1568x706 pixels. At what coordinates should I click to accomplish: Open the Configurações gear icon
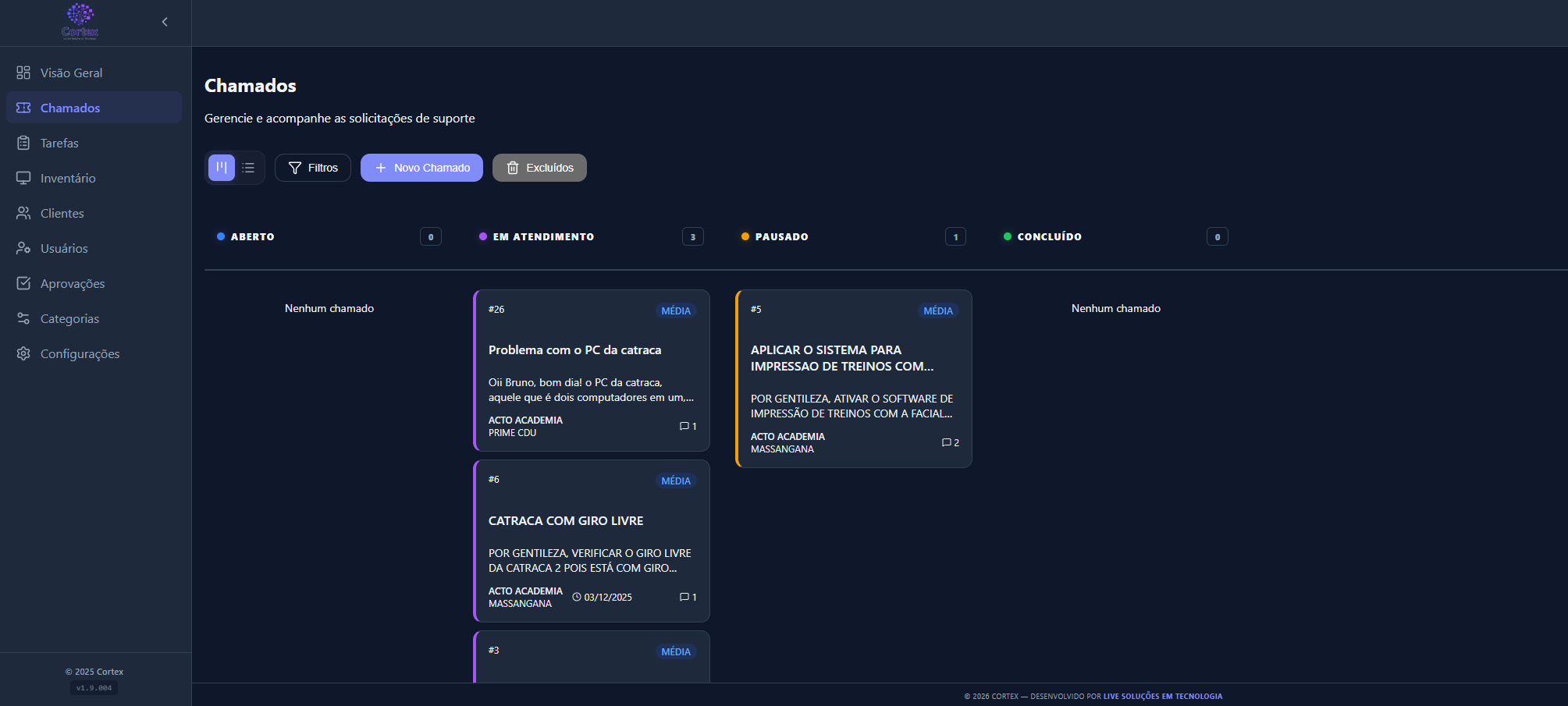23,353
